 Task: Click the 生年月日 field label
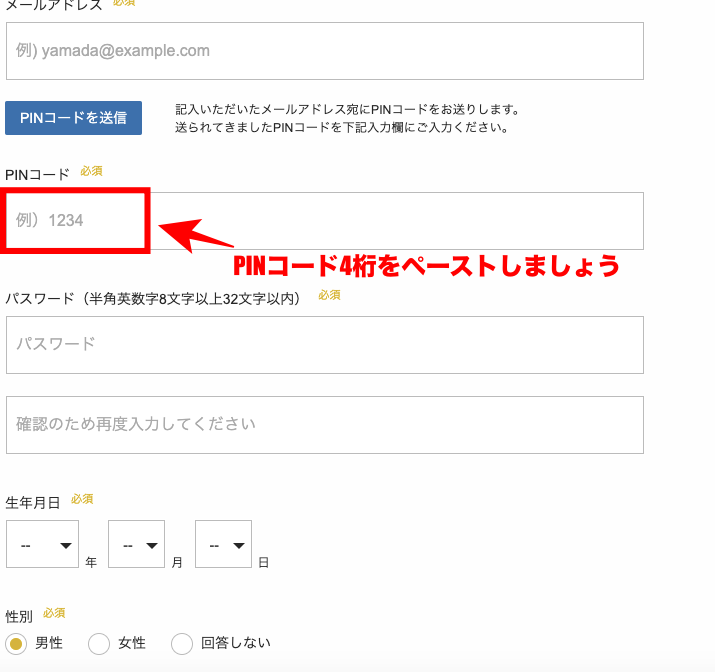[33, 500]
